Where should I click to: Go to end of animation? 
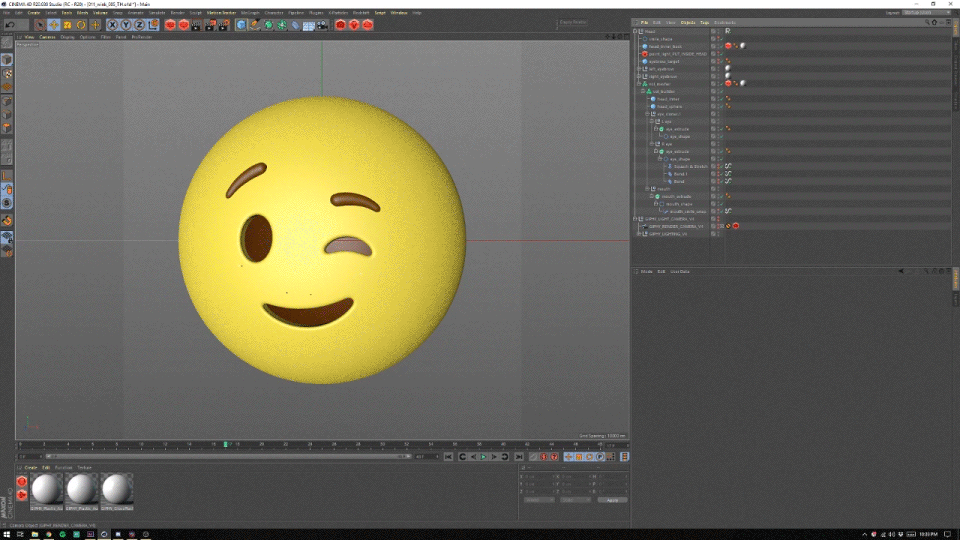pos(519,457)
